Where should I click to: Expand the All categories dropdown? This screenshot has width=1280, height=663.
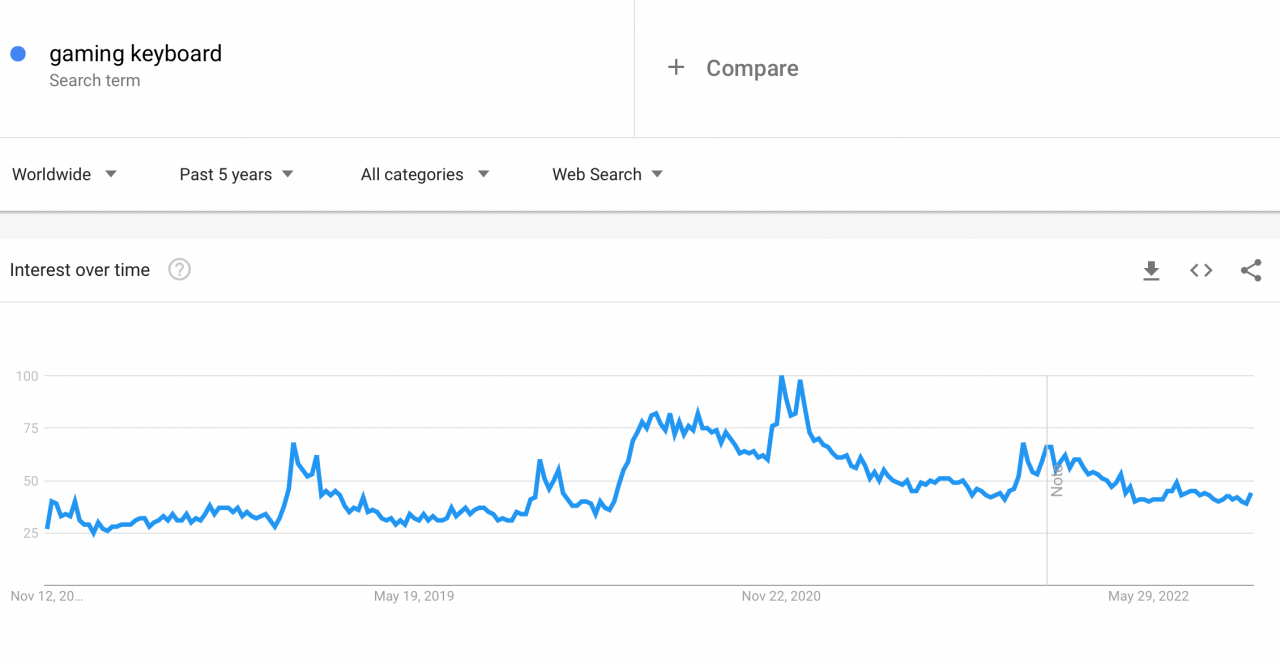click(x=423, y=174)
